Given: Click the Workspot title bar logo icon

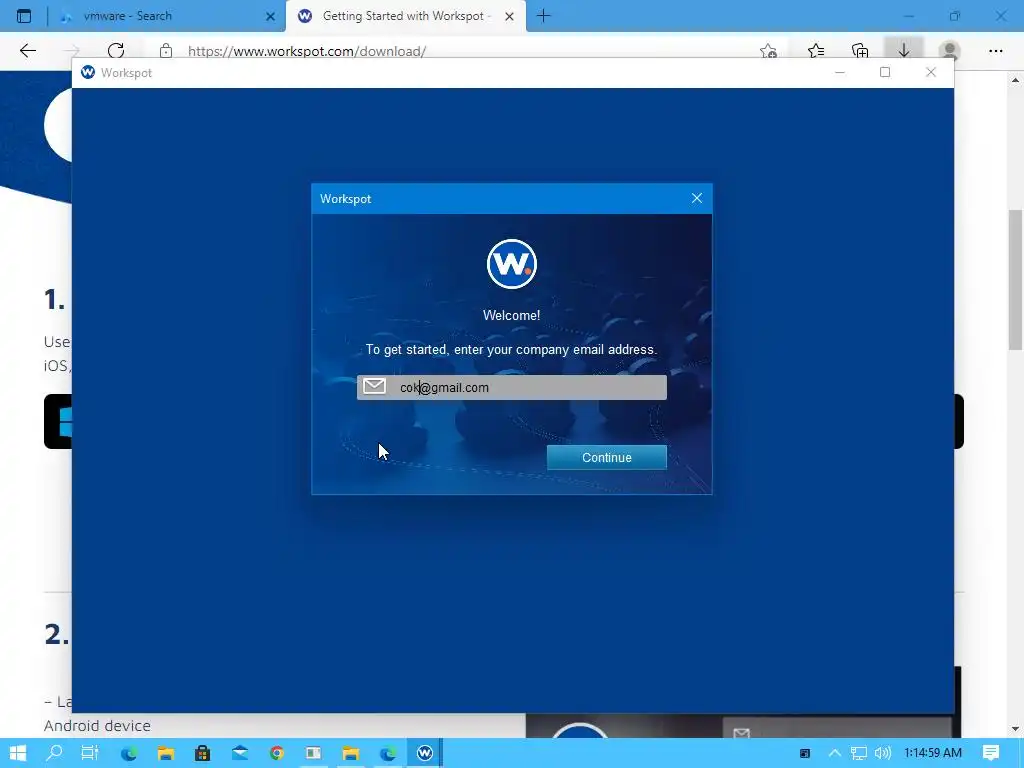Looking at the screenshot, I should pos(88,72).
